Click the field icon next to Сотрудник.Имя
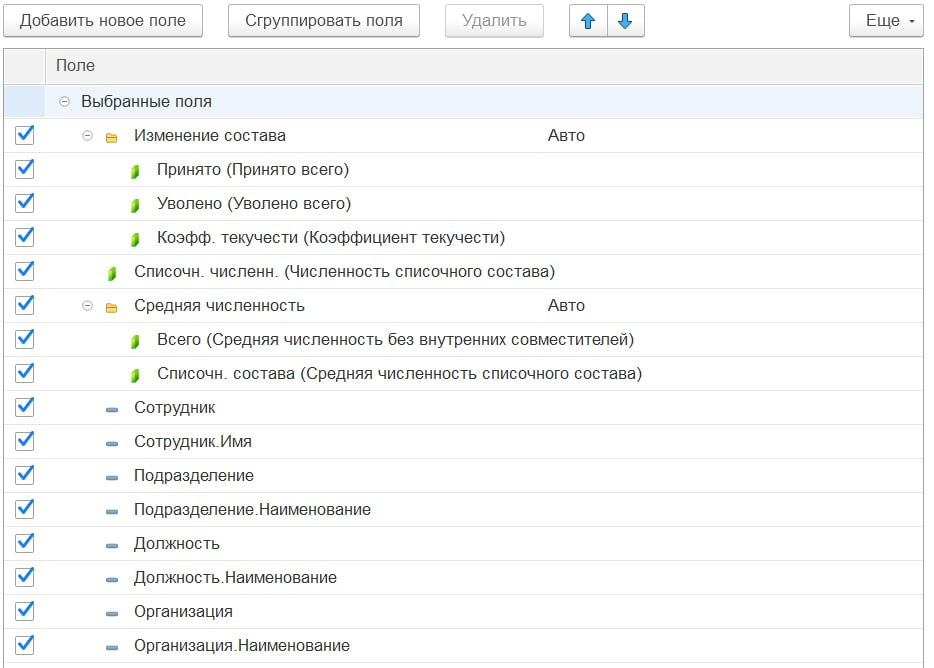The width and height of the screenshot is (934, 668). 112,443
